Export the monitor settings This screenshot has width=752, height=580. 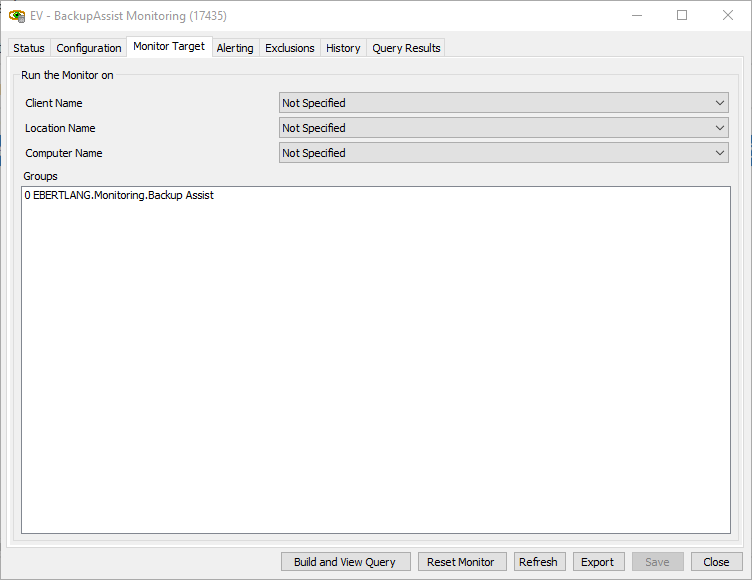click(x=598, y=562)
